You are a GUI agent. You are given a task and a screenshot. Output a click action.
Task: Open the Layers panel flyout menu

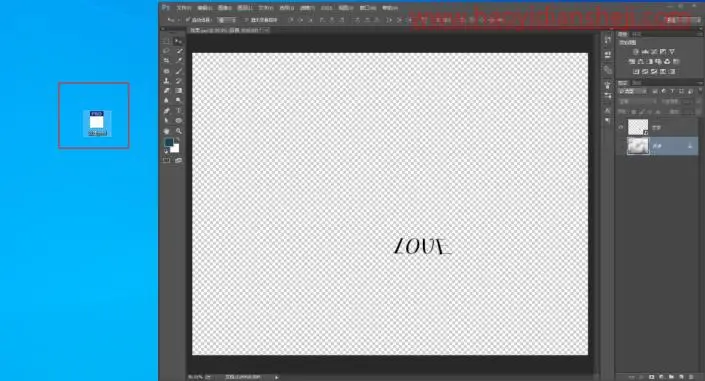tap(700, 83)
